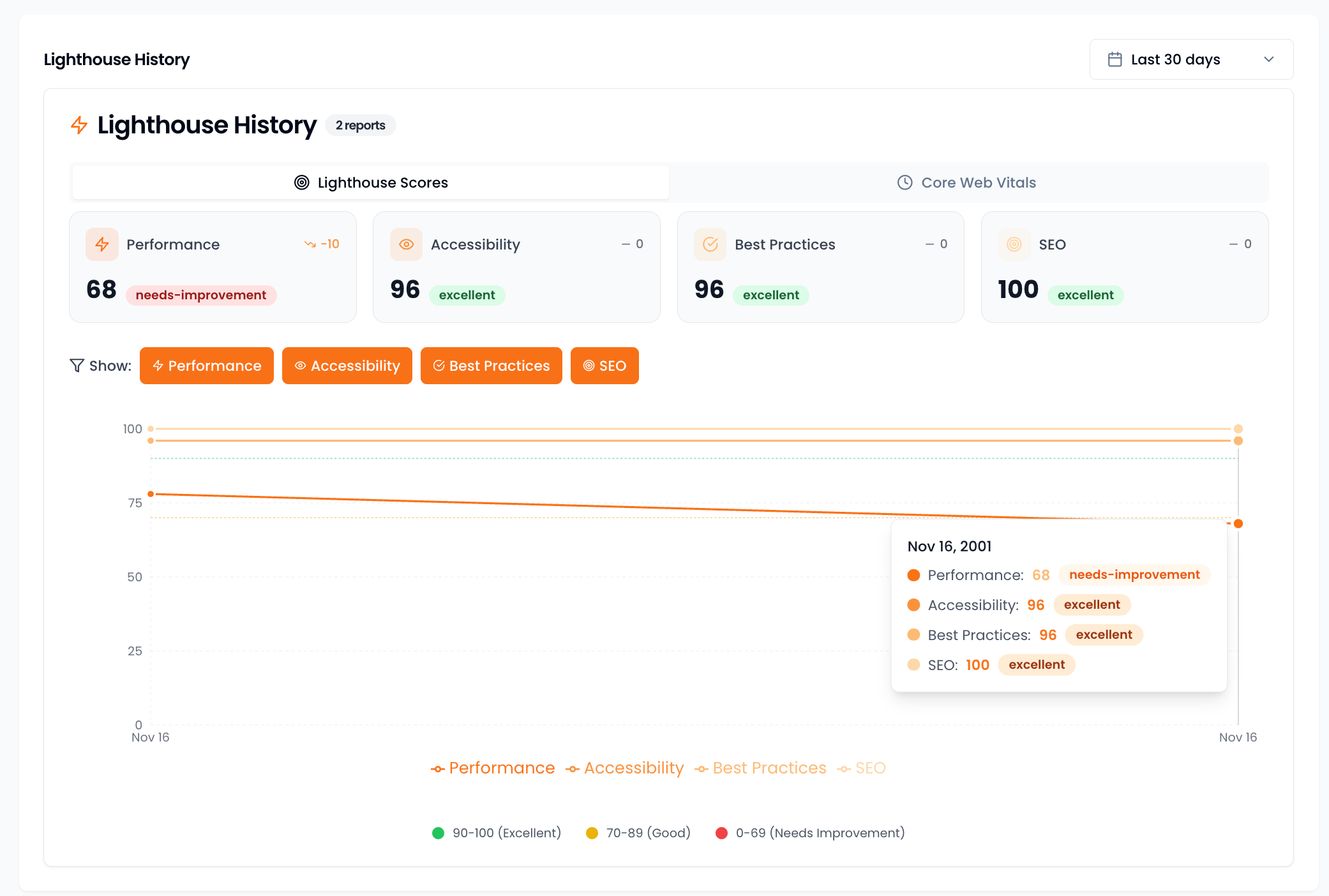Click the SEO card target icon
Image resolution: width=1329 pixels, height=896 pixels.
pyautogui.click(x=1014, y=244)
